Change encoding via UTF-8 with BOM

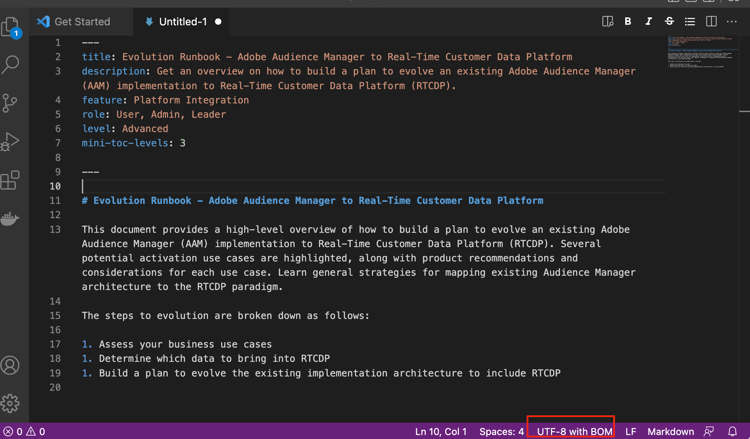(574, 431)
